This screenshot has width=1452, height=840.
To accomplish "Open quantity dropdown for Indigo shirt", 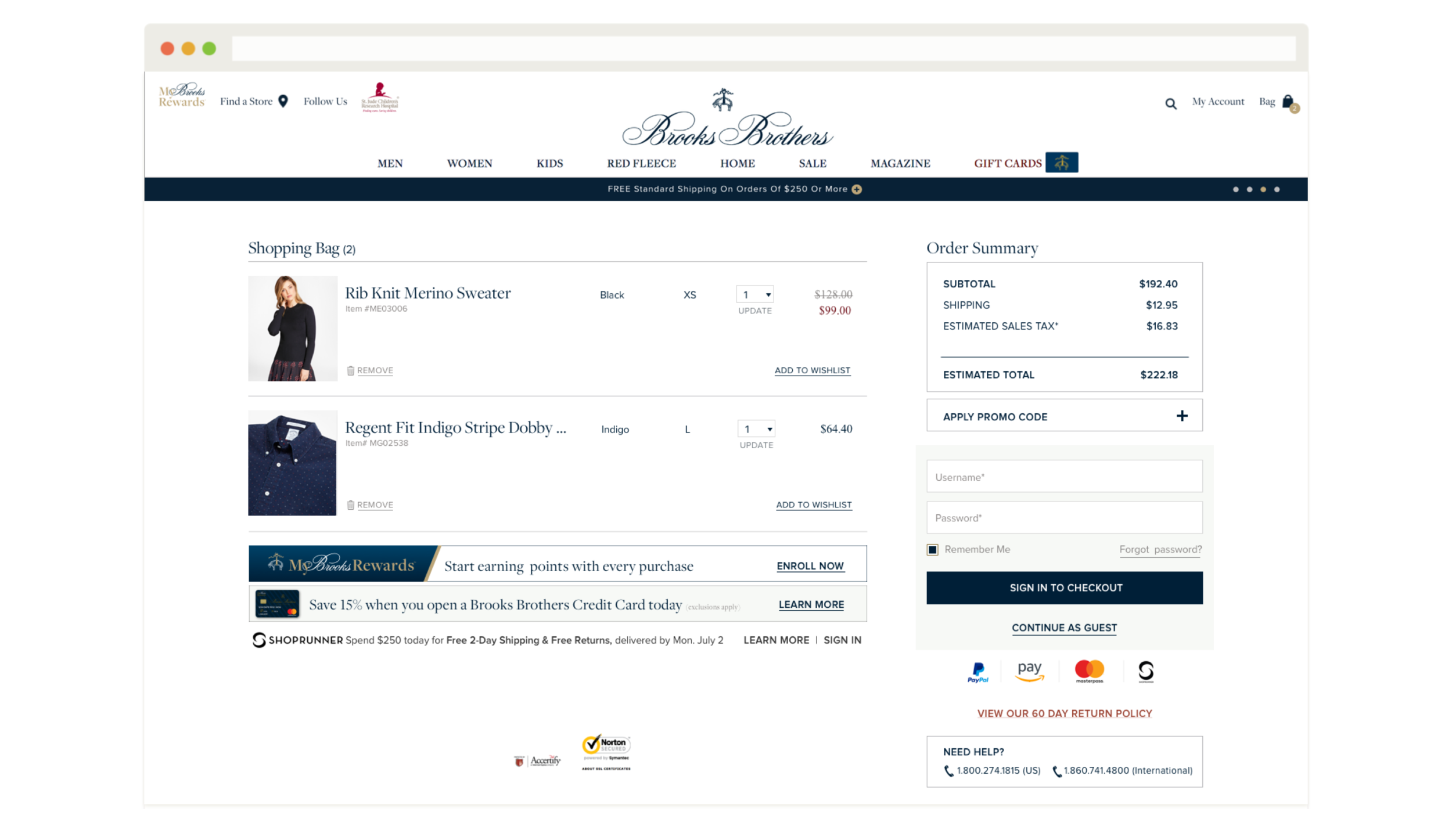I will point(756,430).
